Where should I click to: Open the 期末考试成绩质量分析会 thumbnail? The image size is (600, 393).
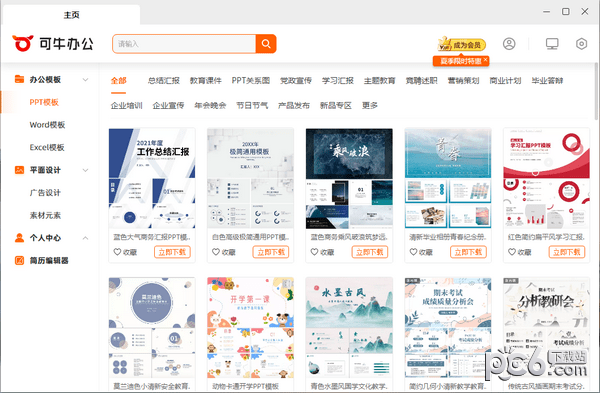point(448,328)
